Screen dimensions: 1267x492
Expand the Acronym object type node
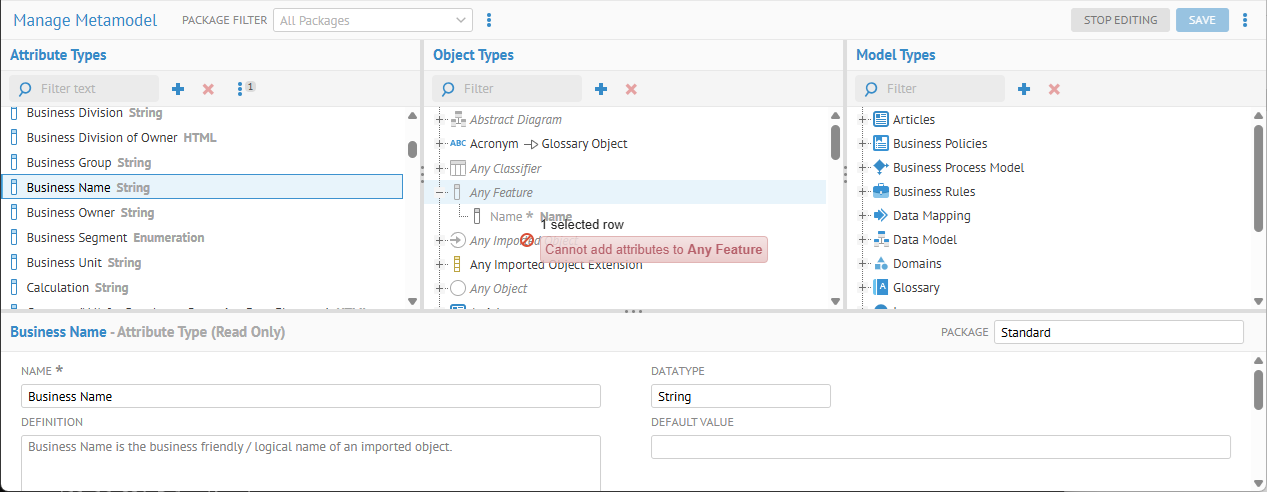click(x=440, y=144)
